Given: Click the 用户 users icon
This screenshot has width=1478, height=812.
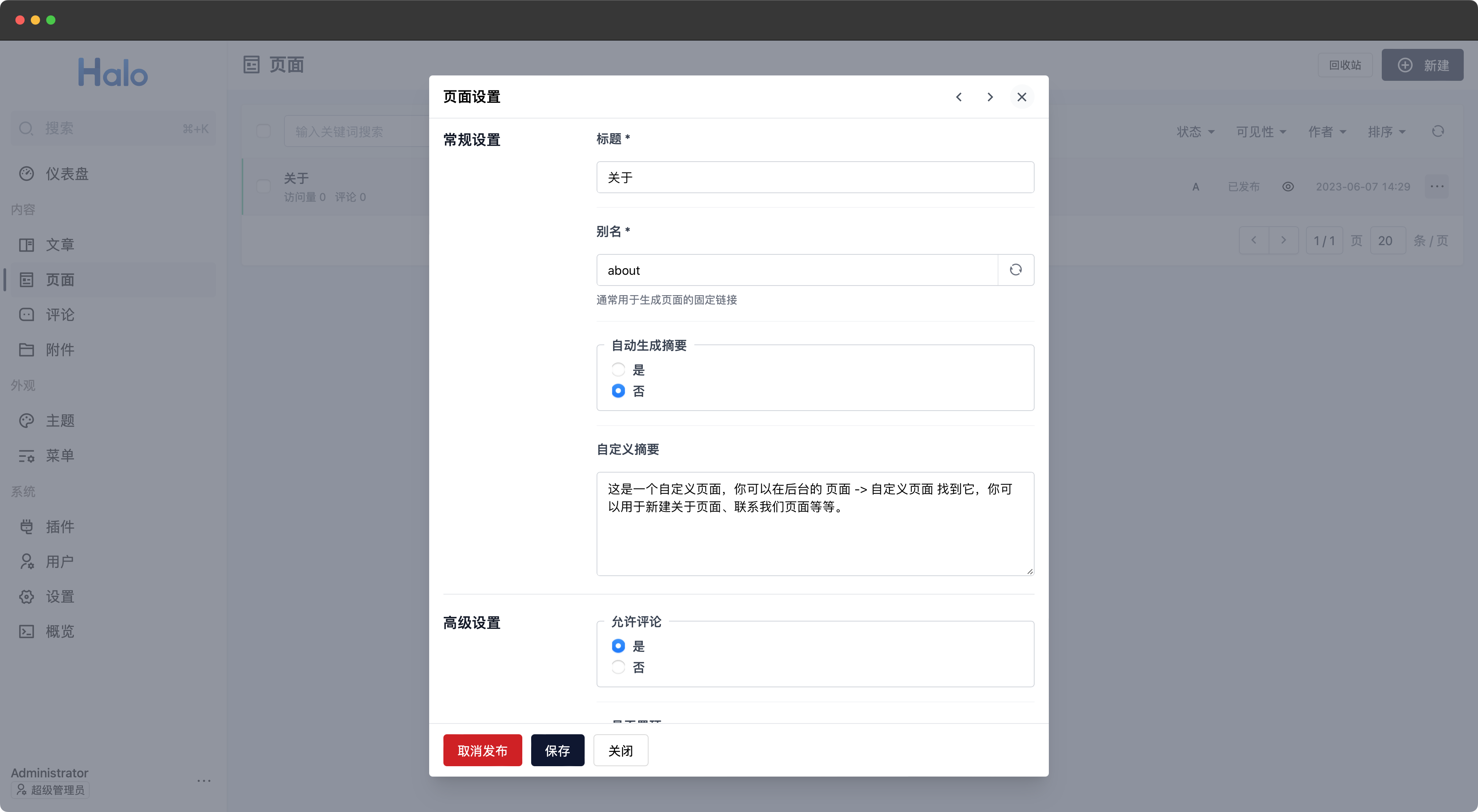Looking at the screenshot, I should click(27, 562).
